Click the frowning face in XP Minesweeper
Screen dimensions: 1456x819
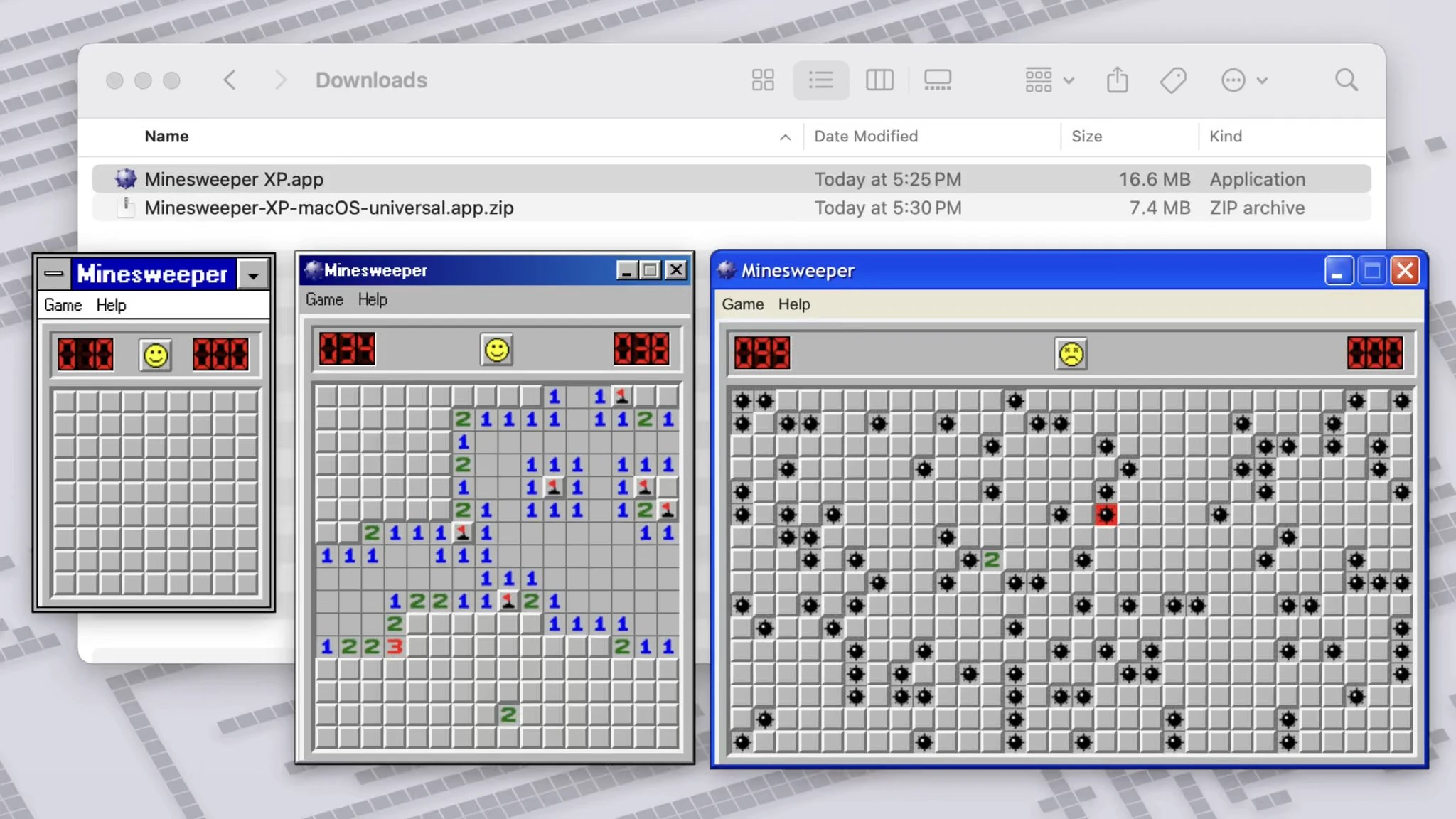1071,353
